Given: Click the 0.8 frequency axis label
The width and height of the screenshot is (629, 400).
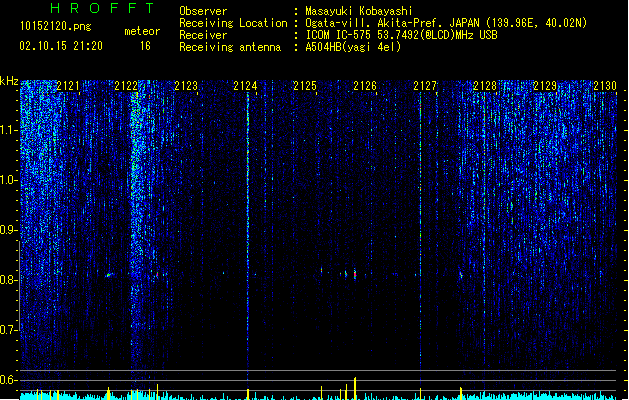Looking at the screenshot, I should coord(9,280).
